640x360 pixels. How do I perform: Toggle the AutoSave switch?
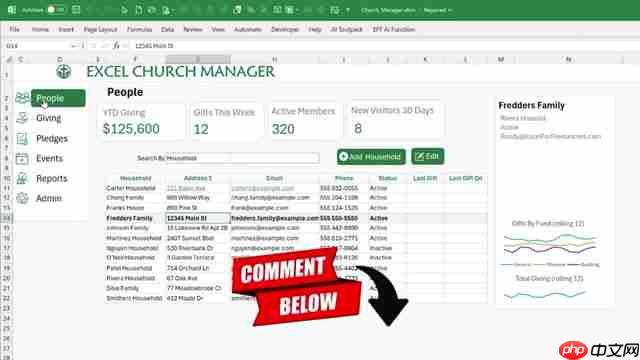(55, 10)
